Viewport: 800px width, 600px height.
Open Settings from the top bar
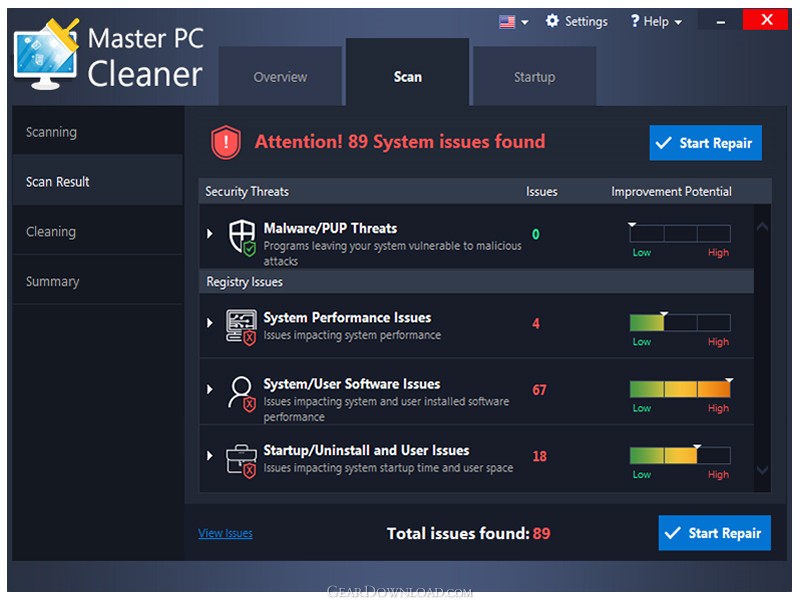coord(577,21)
